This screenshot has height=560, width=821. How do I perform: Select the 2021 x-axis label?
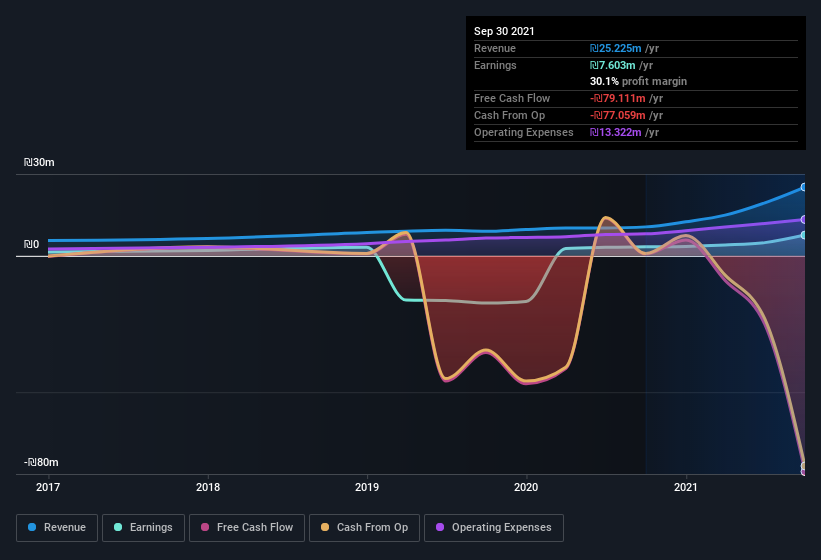tap(685, 487)
